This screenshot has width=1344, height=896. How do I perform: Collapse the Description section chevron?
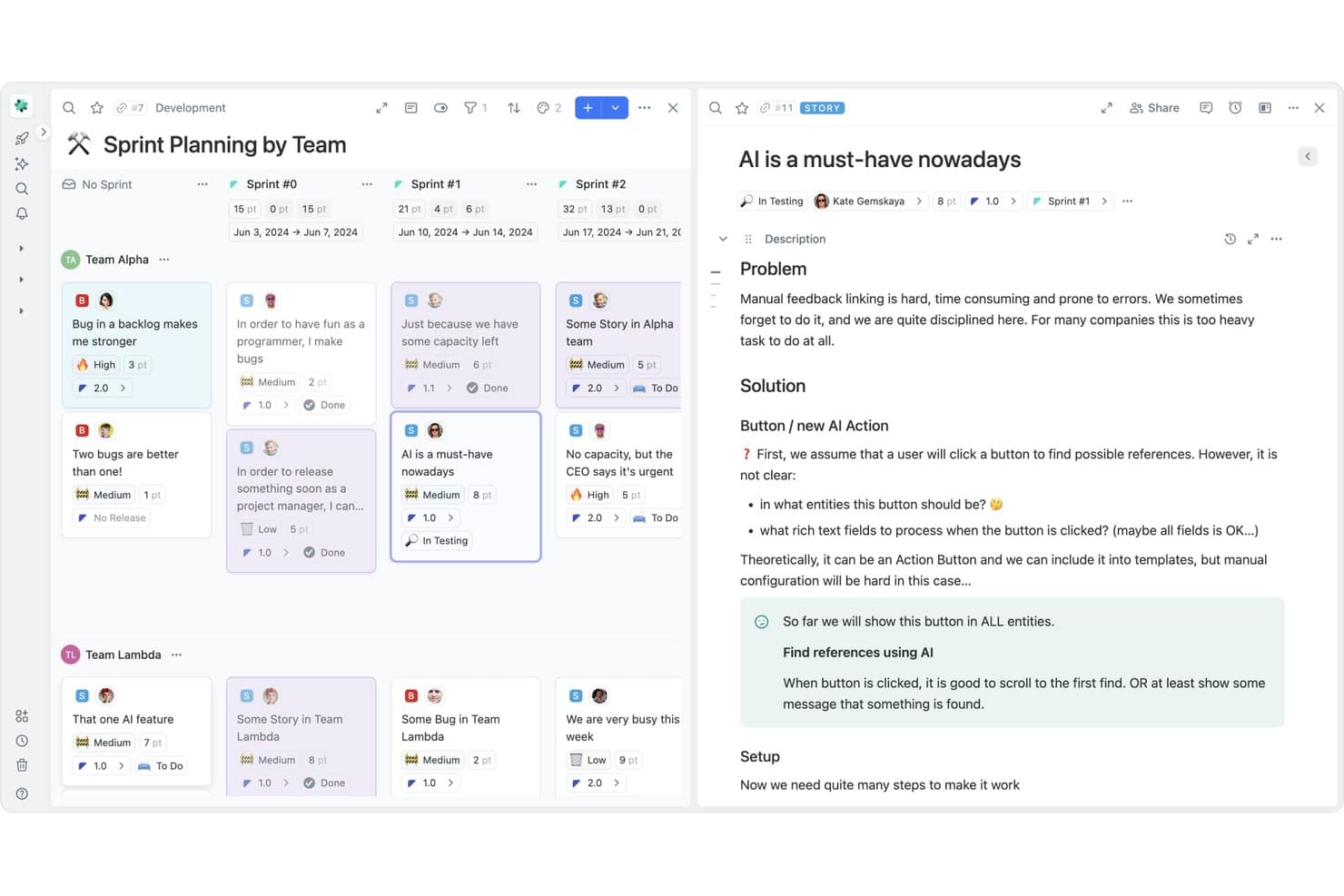coord(723,239)
